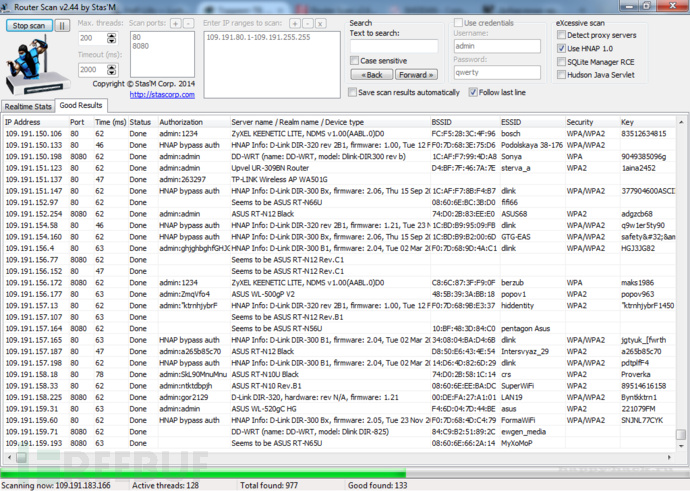This screenshot has height=491, width=690.
Task: Select the Good Results tab
Action: click(81, 105)
